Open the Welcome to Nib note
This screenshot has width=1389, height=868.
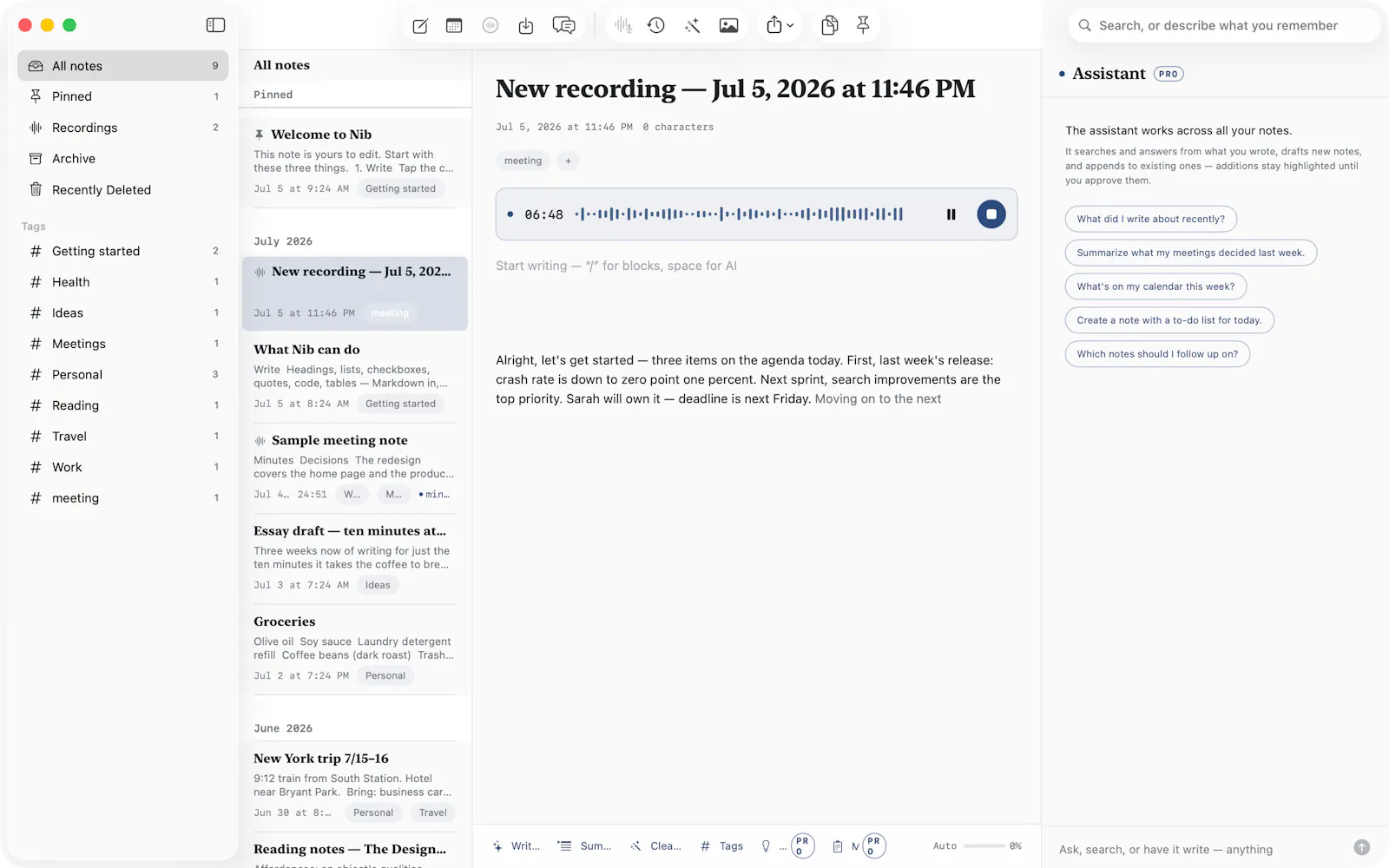[x=355, y=161]
